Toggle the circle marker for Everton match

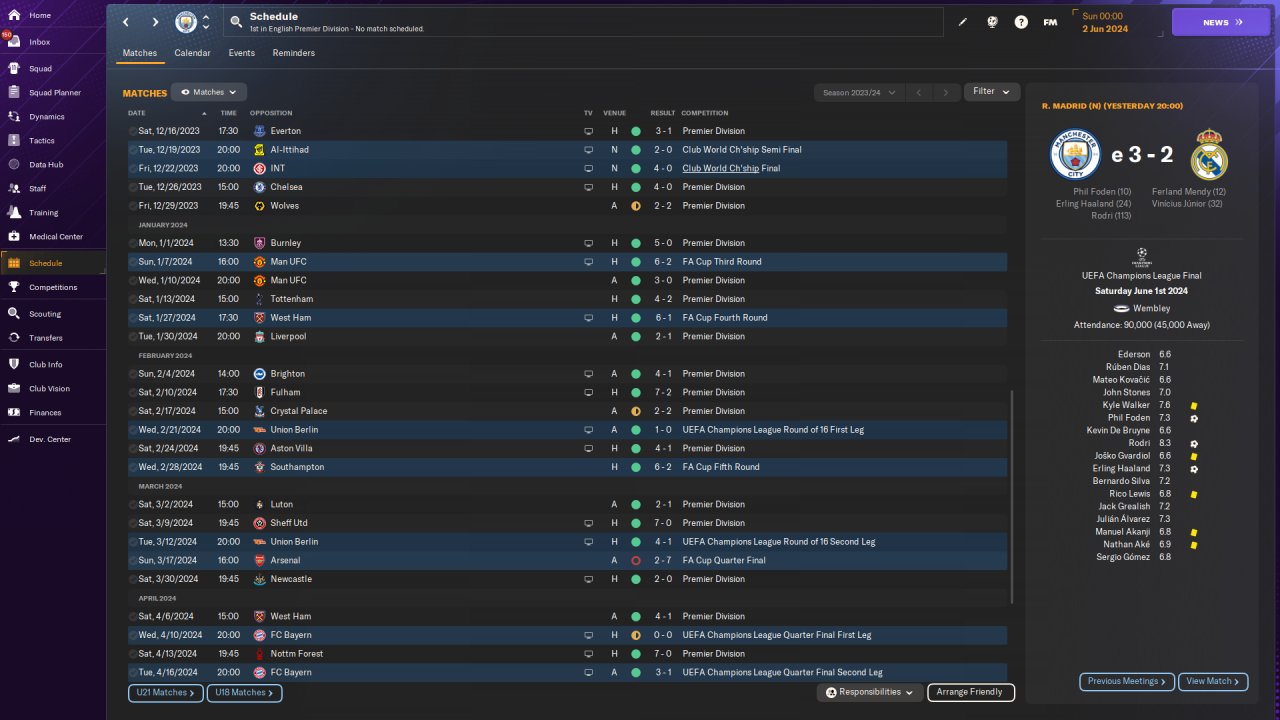point(133,131)
